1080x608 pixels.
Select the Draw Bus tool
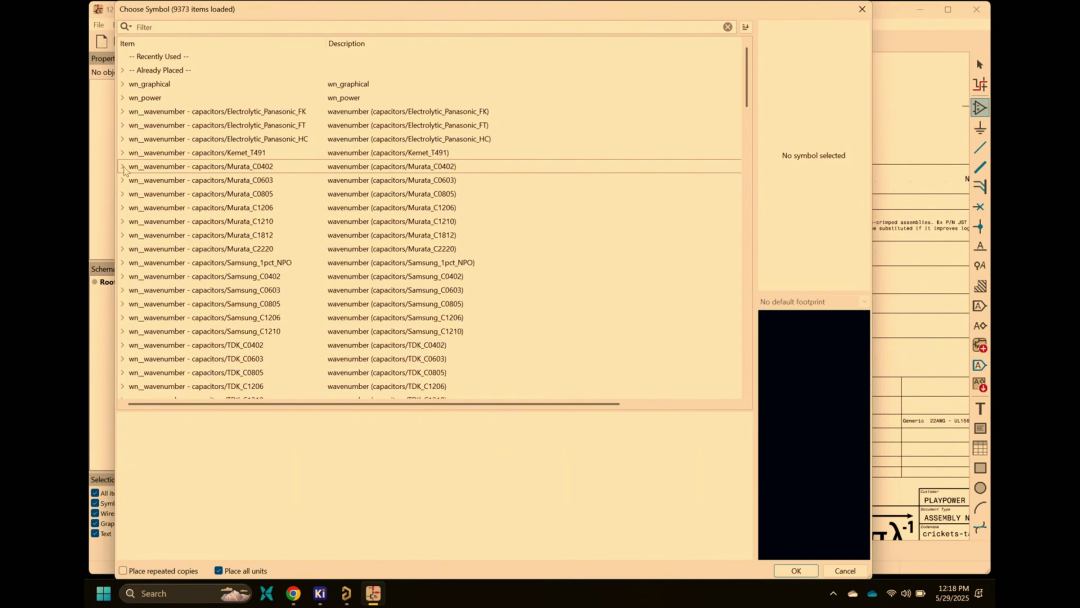point(979,167)
